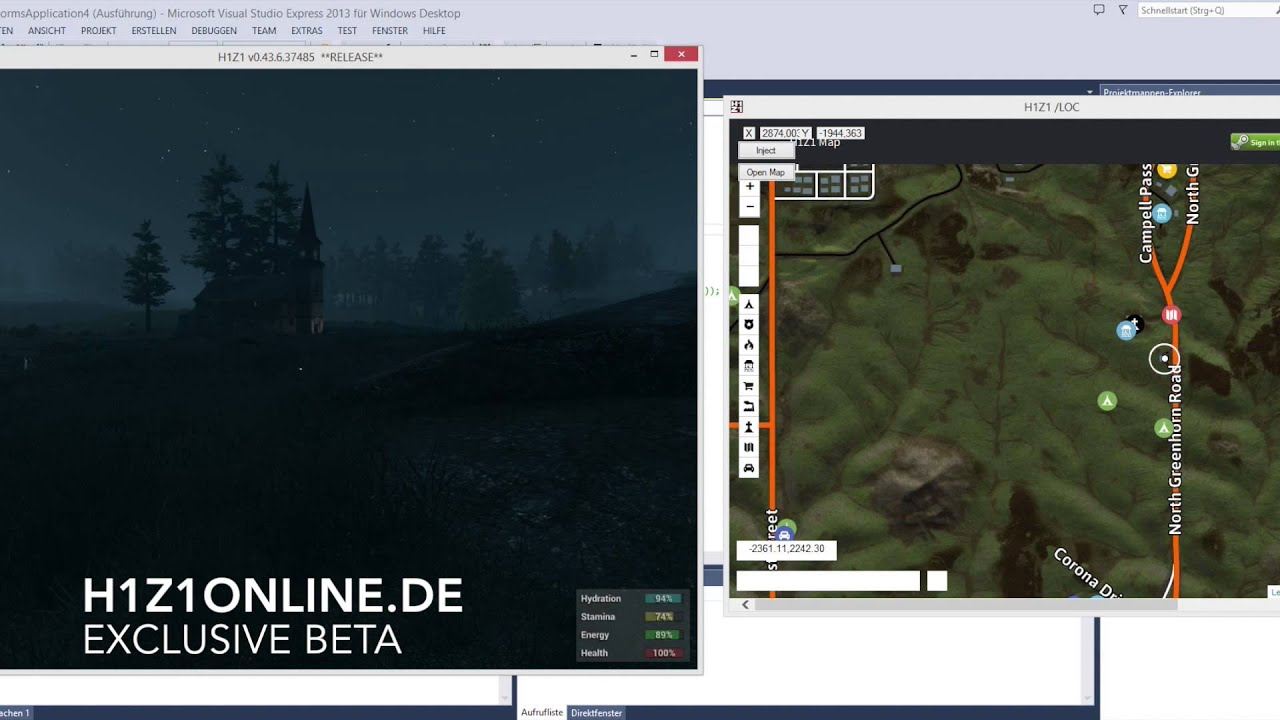Click the small white square box beside text box

click(937, 581)
